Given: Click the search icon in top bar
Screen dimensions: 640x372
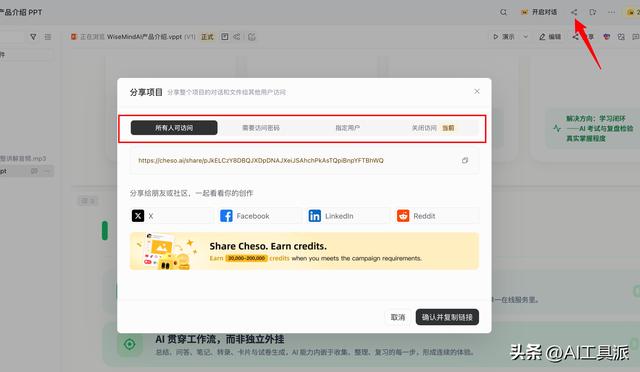Looking at the screenshot, I should [503, 12].
